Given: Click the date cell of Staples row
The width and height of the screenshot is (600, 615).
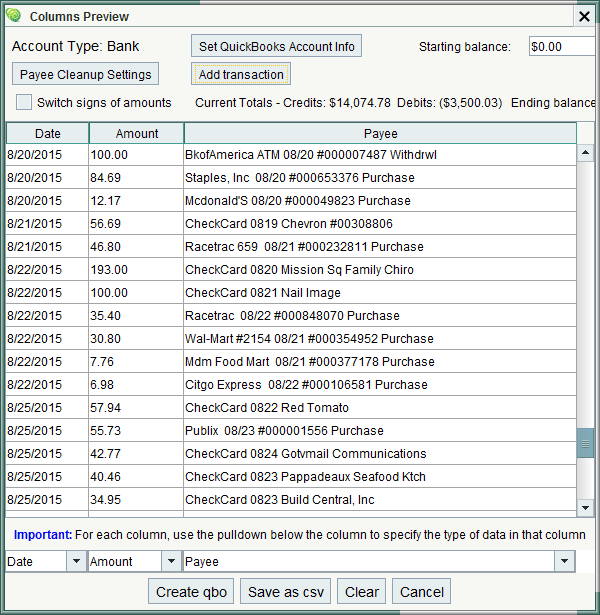Looking at the screenshot, I should (x=47, y=178).
